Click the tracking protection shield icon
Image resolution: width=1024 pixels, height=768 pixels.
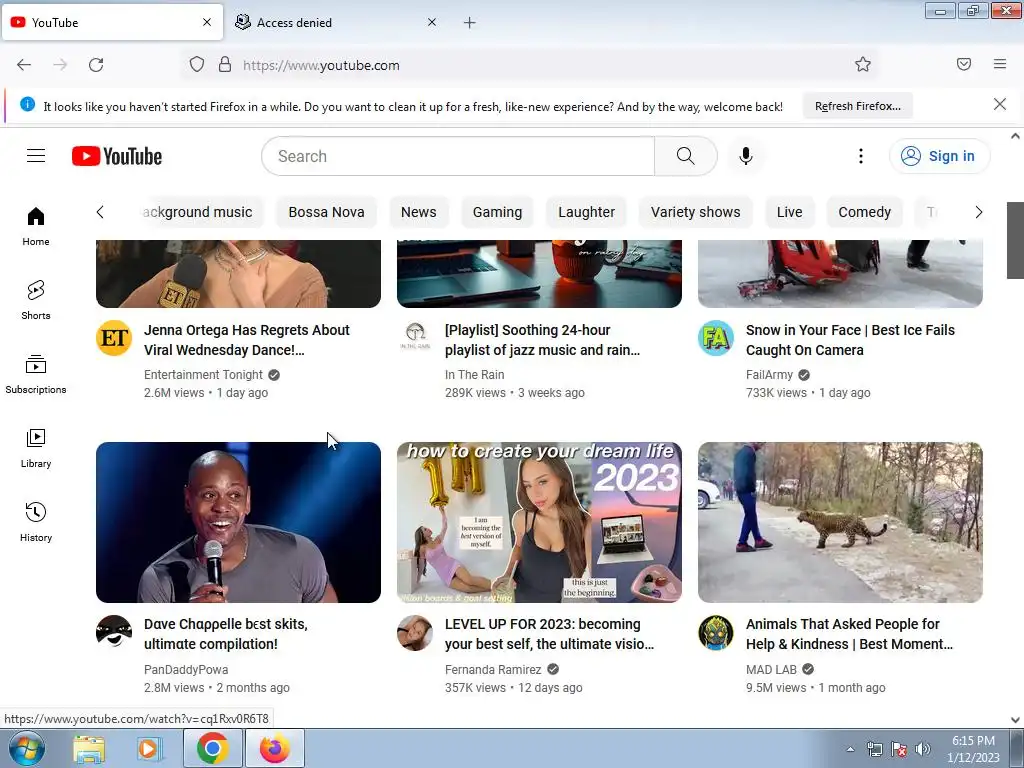pyautogui.click(x=197, y=64)
